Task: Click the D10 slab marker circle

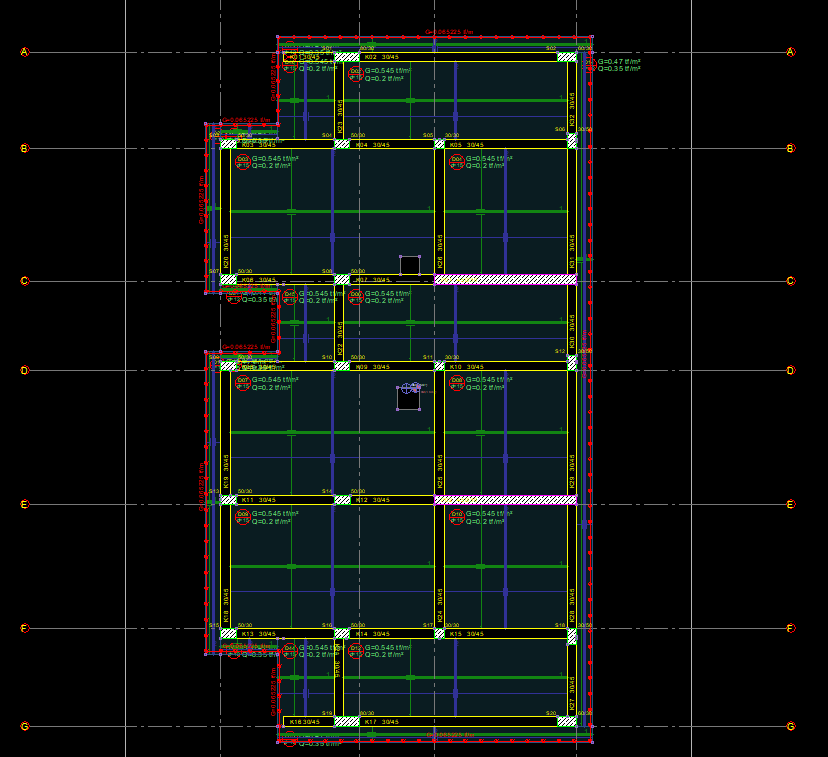Action: (x=456, y=516)
